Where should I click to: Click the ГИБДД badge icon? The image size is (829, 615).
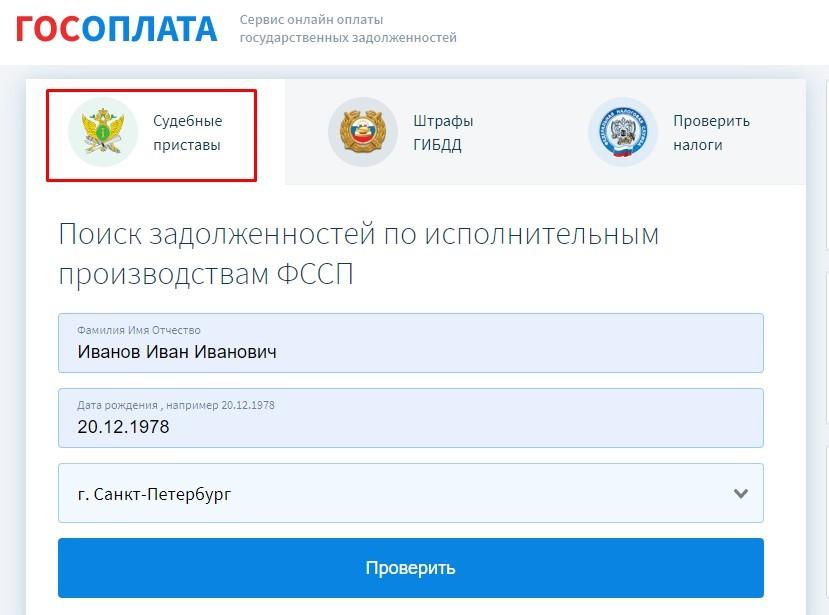coord(363,132)
